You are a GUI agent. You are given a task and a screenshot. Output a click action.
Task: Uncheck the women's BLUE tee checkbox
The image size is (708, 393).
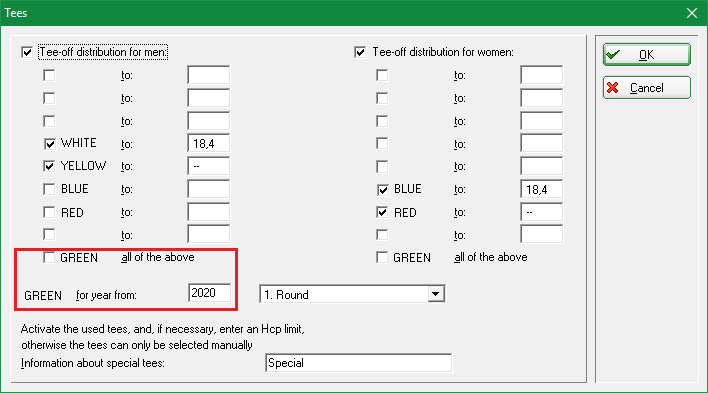(382, 190)
